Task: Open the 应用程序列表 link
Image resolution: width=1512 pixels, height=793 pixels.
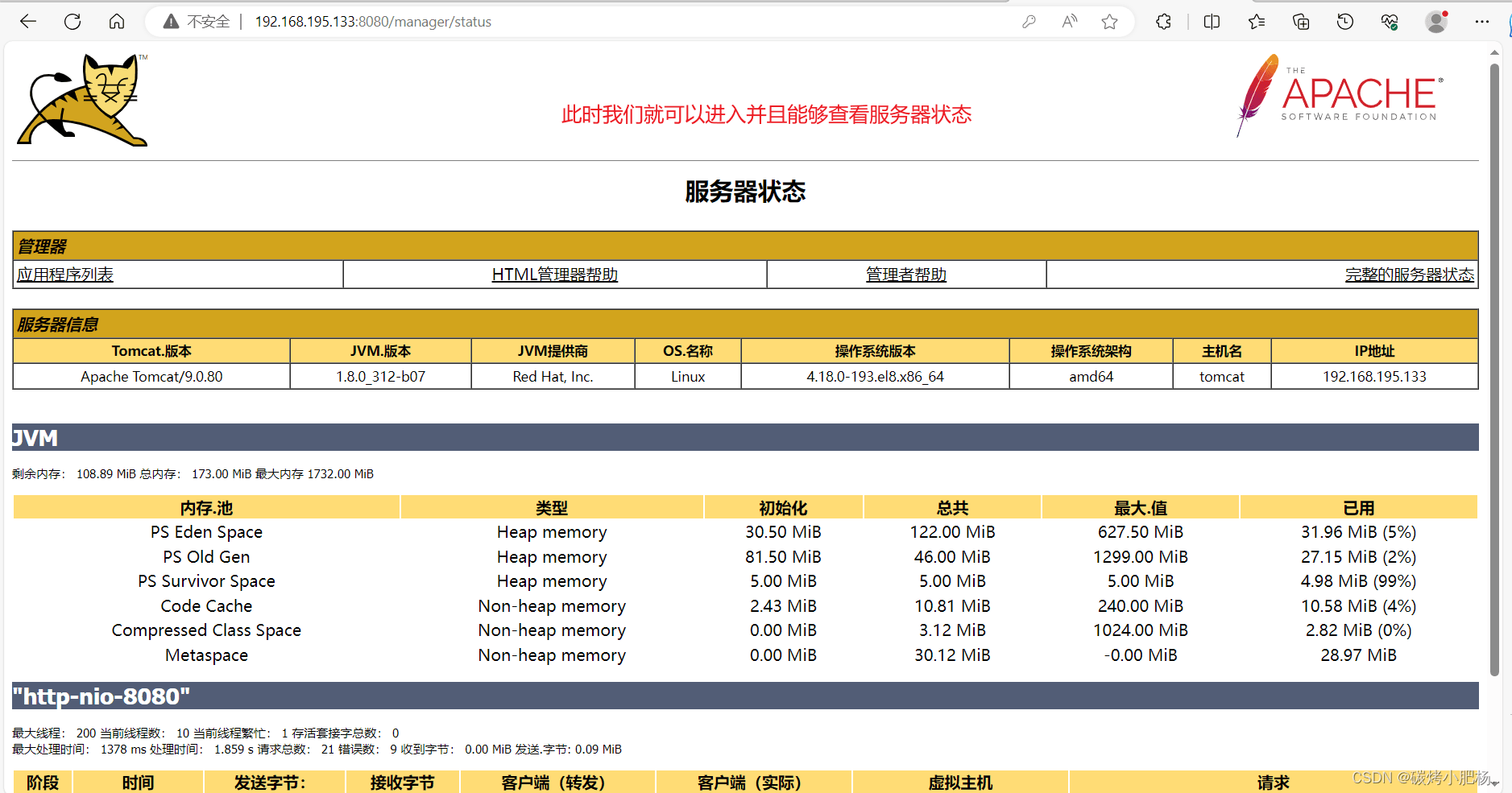Action: click(65, 275)
